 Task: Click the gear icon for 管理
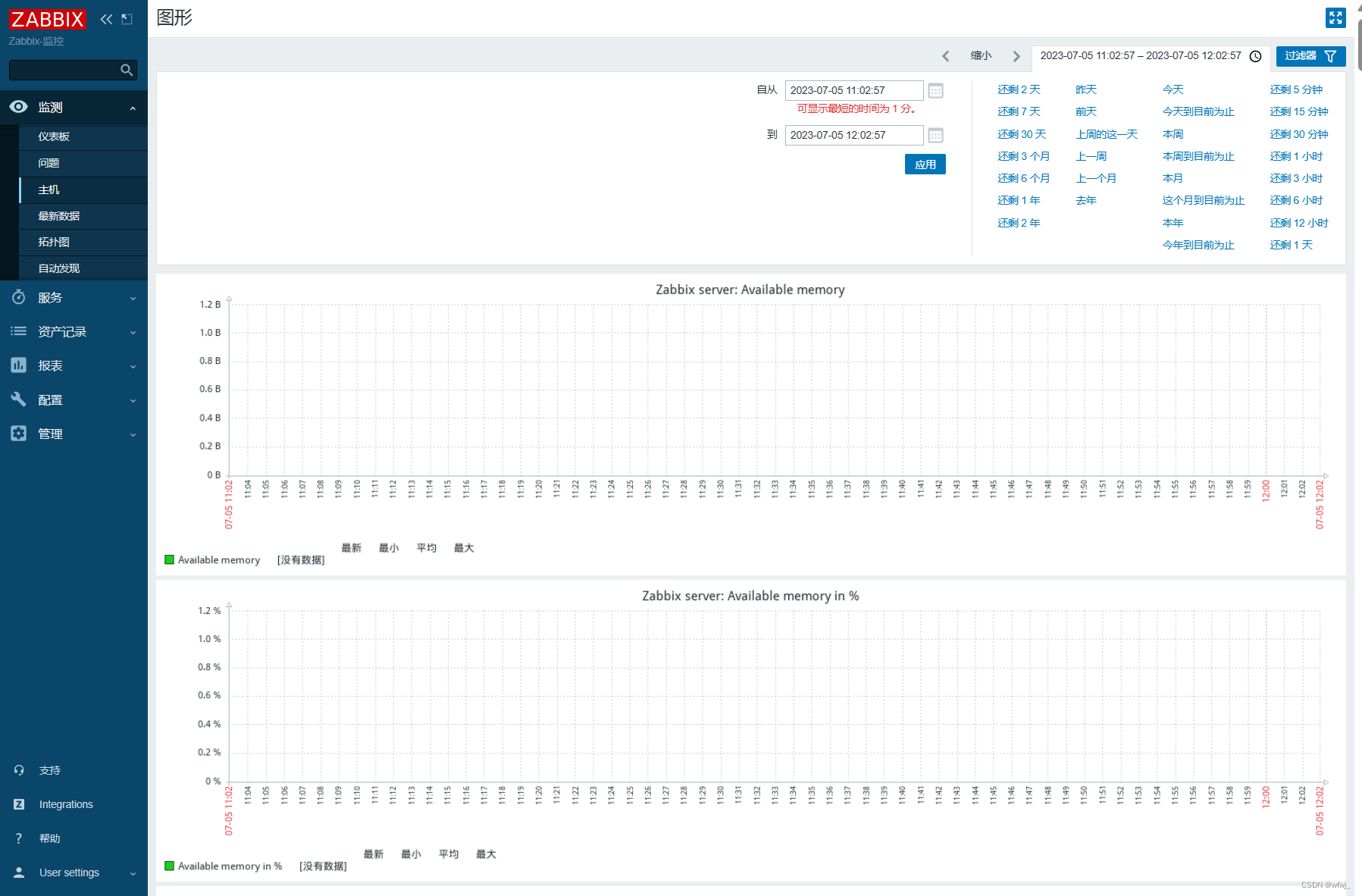(18, 434)
